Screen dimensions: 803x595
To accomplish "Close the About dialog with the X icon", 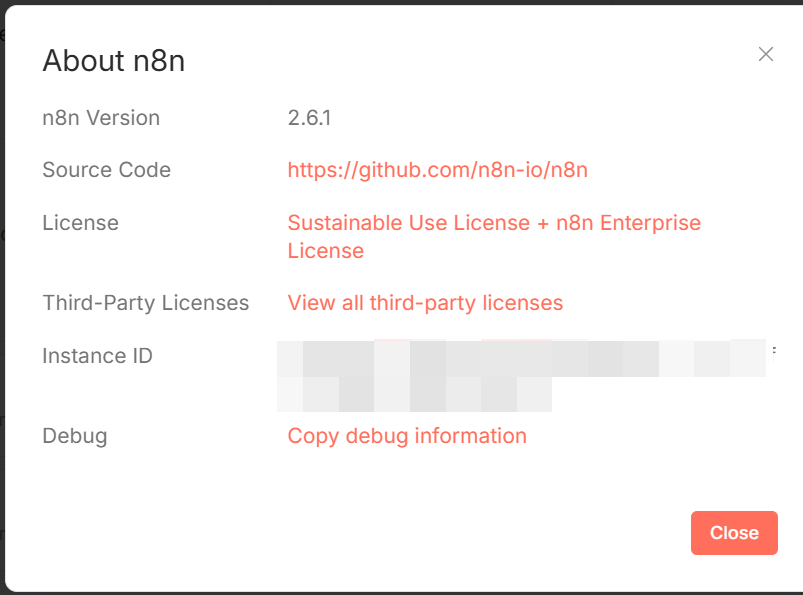I will tap(766, 54).
